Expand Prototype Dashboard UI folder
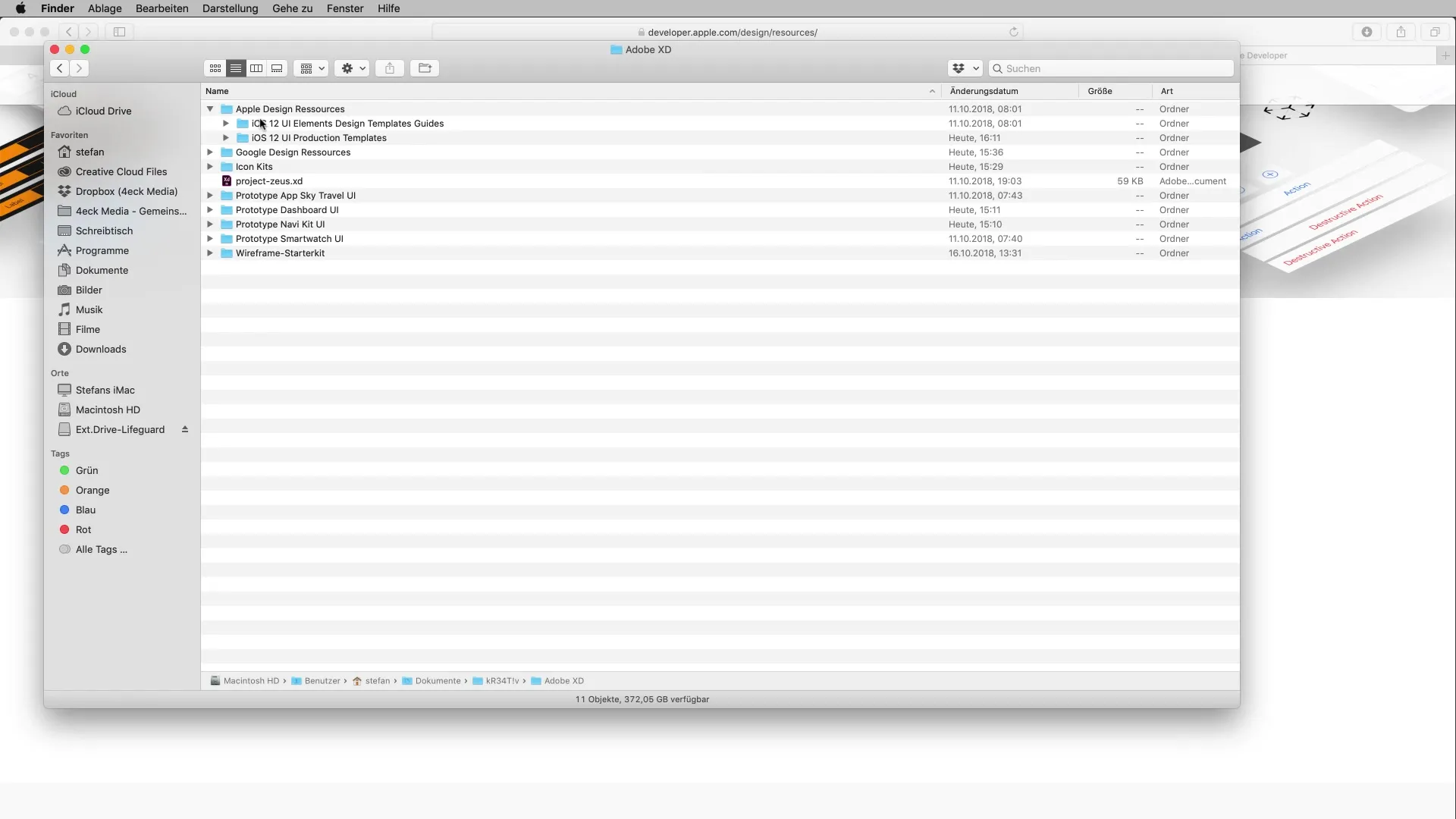The image size is (1456, 819). point(210,210)
